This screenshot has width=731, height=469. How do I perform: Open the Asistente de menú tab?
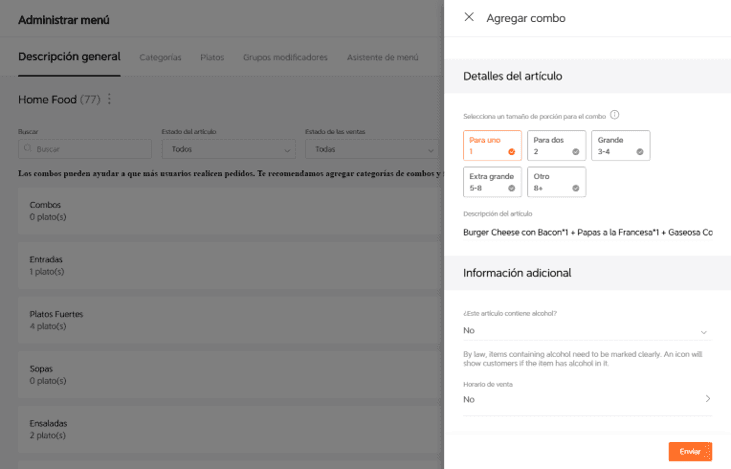pos(382,57)
